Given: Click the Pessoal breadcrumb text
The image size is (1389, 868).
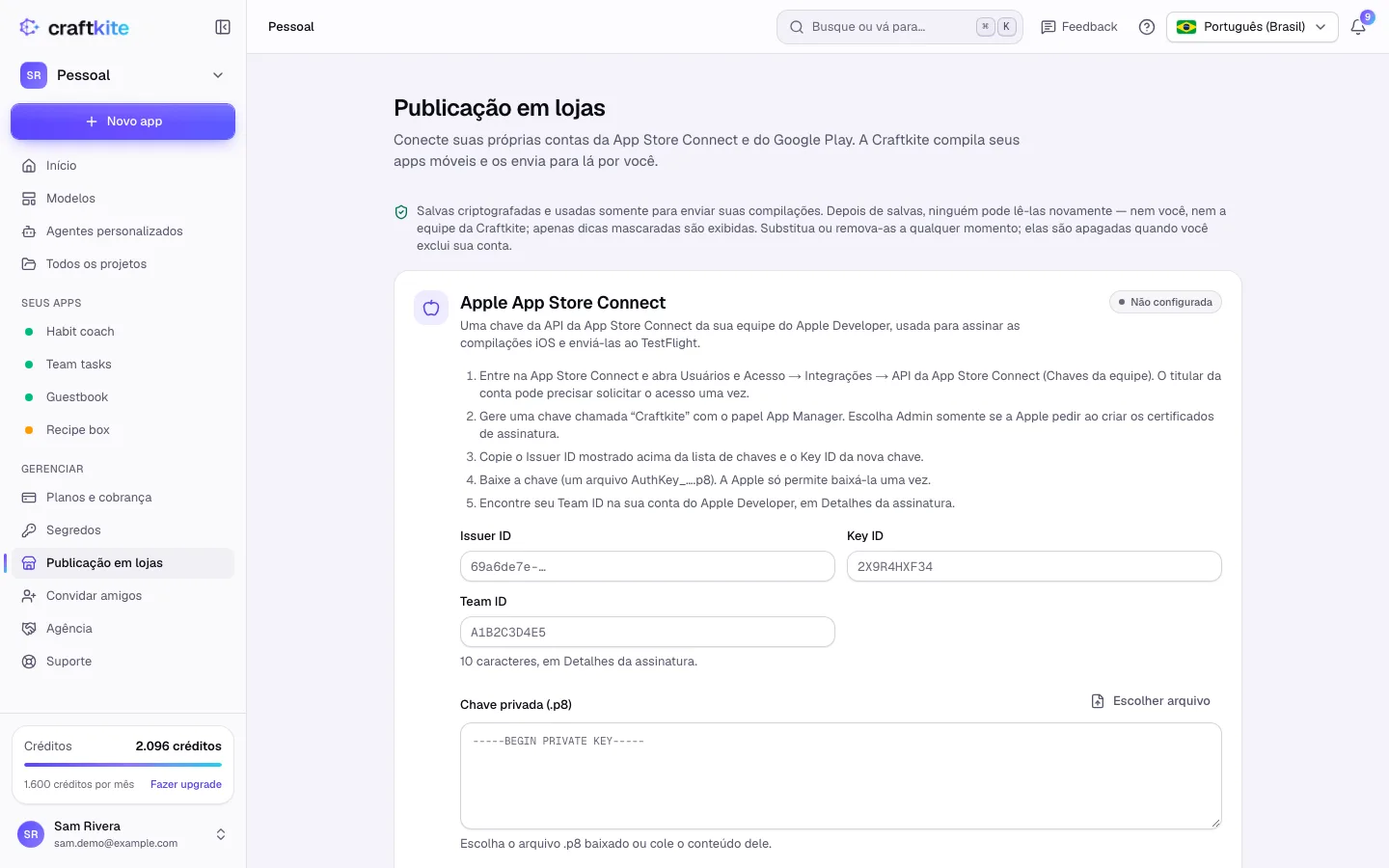Looking at the screenshot, I should pos(291,27).
